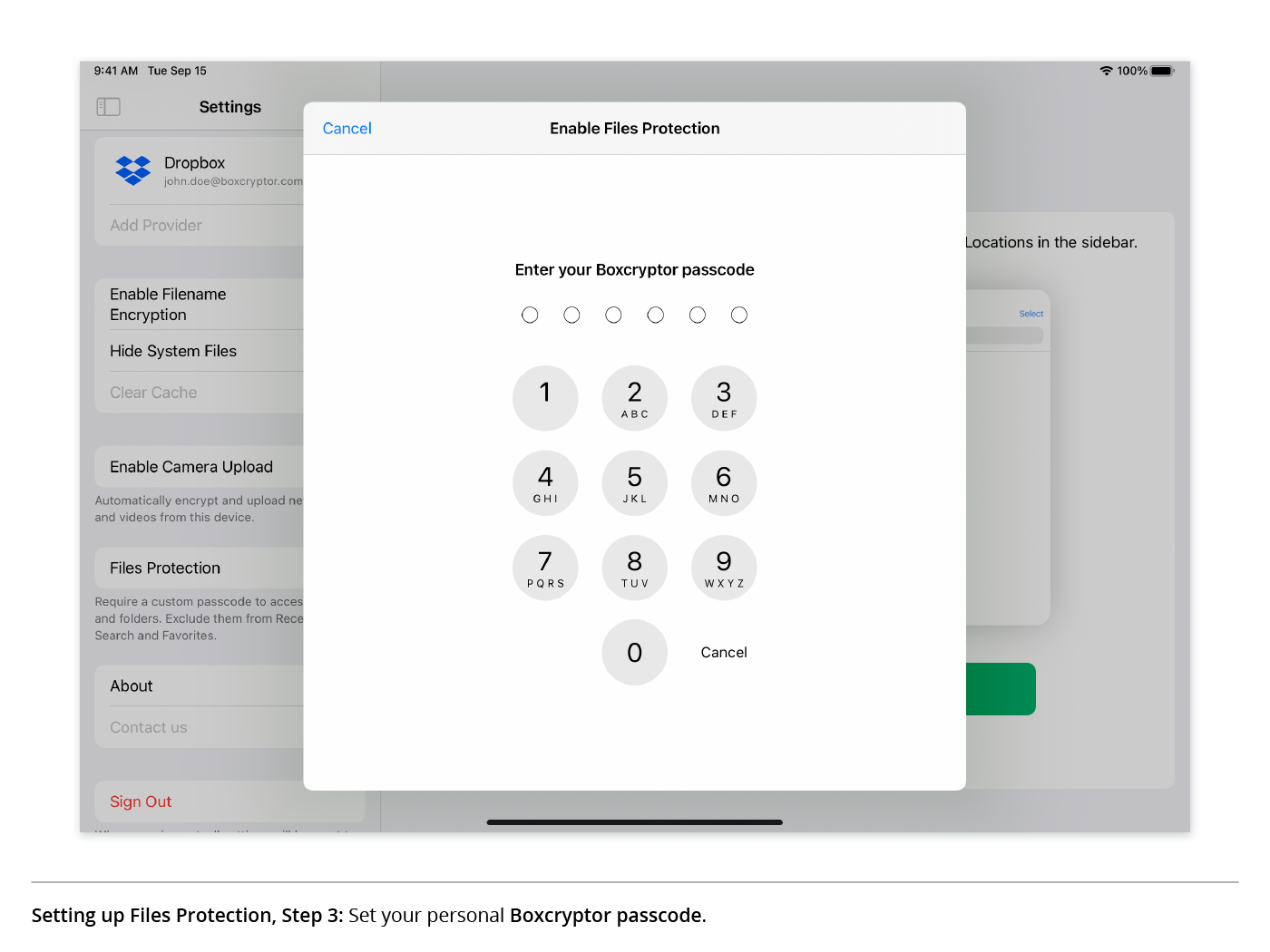Click the Dropbox logo icon
The height and width of the screenshot is (952, 1270).
coord(132,170)
